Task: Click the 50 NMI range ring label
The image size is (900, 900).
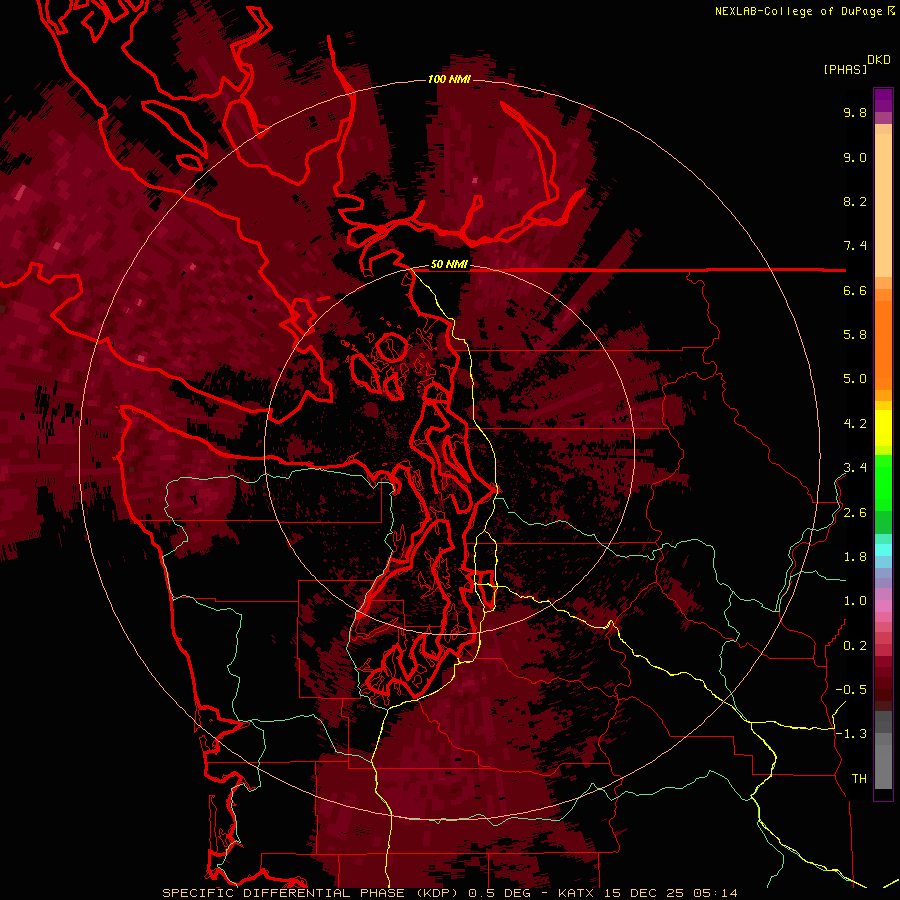Action: 449,265
